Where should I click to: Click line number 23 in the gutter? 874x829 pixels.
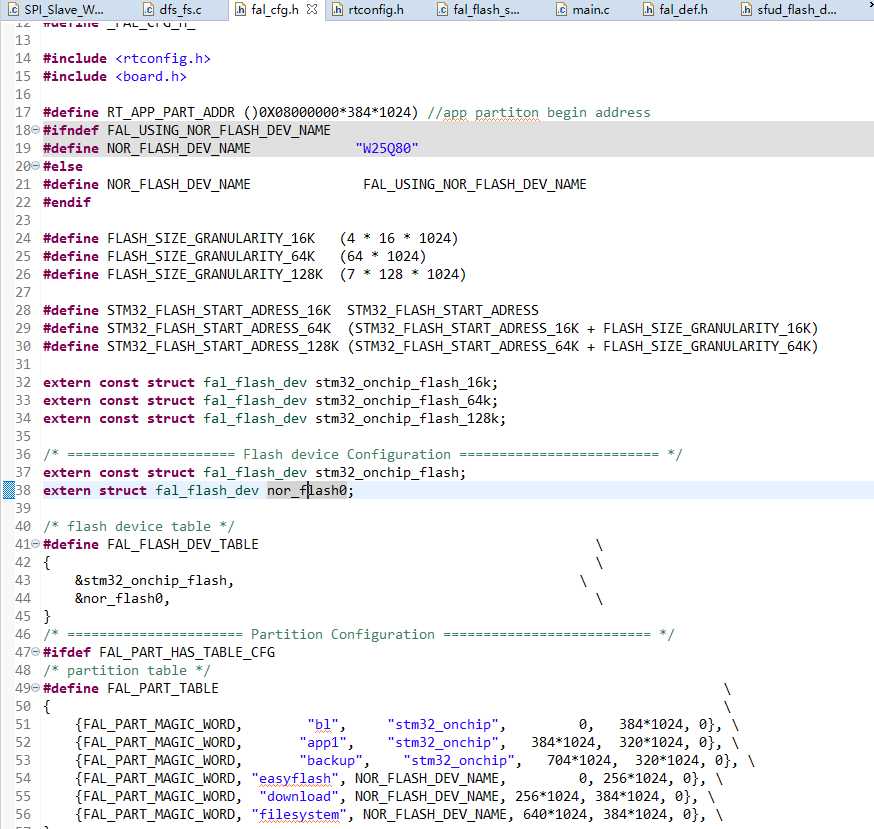[23, 220]
